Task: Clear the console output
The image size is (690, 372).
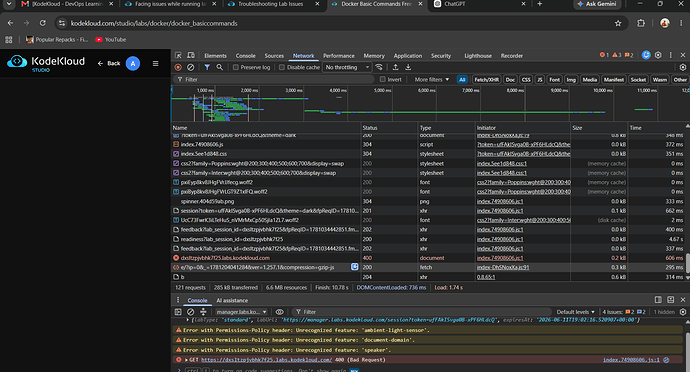Action: (191, 312)
